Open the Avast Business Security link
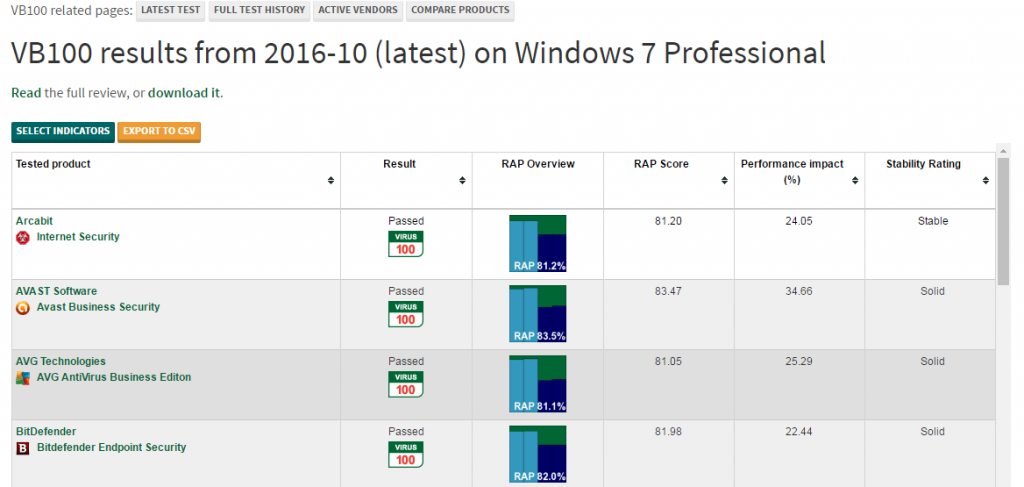1024x487 pixels. (x=98, y=307)
